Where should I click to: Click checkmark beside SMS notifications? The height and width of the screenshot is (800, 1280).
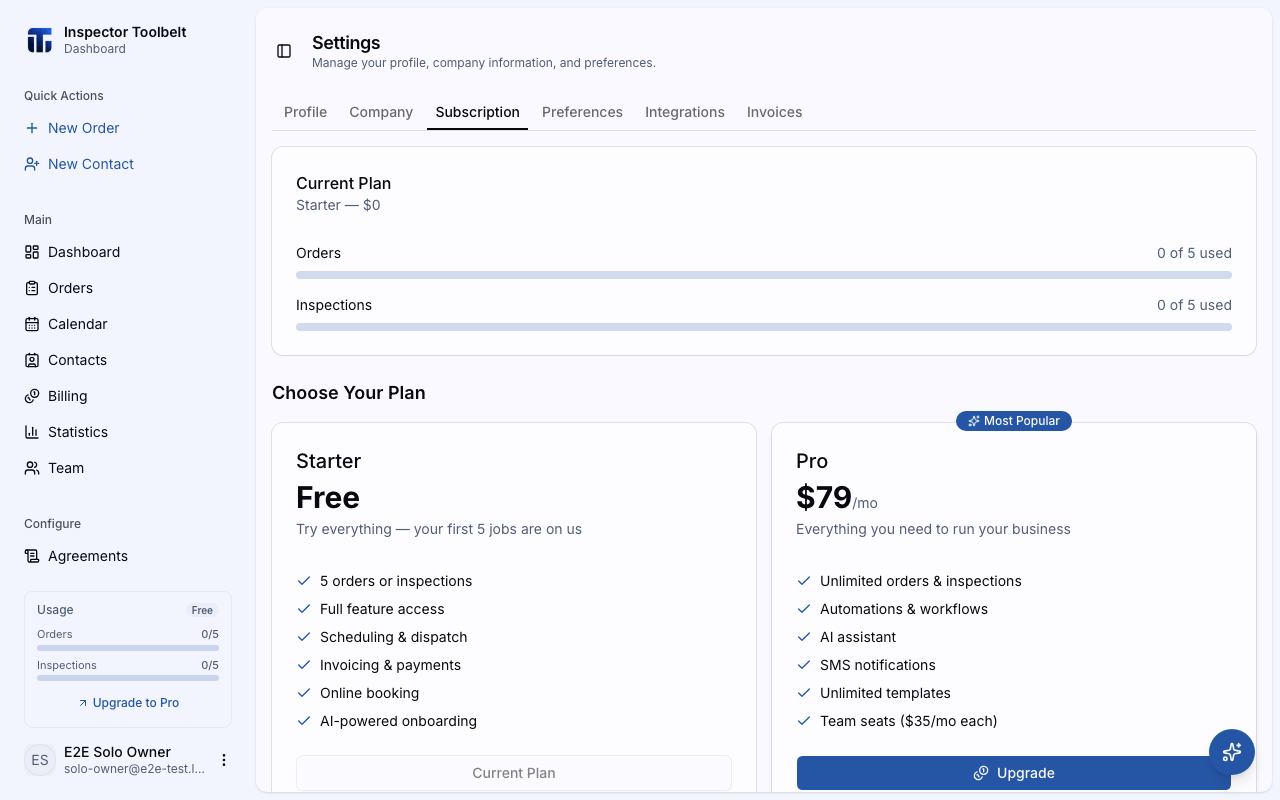[804, 665]
